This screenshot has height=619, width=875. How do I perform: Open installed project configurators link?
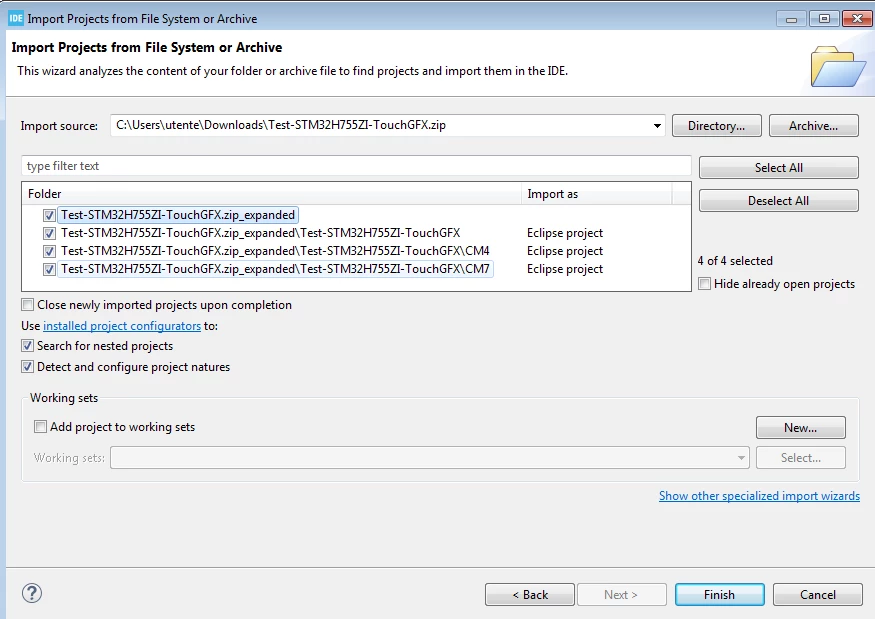click(122, 326)
